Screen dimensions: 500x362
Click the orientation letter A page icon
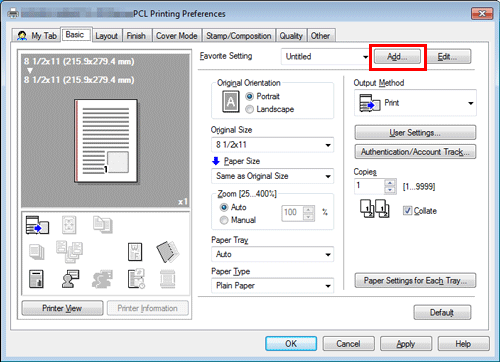click(231, 102)
